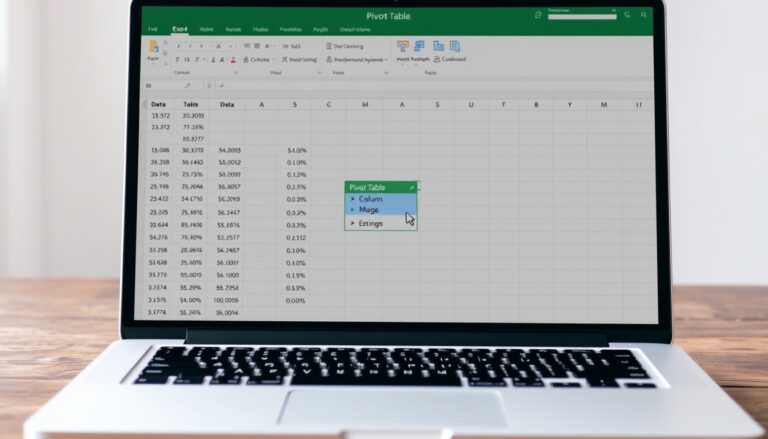
Task: Click the search box in the title bar
Action: pyautogui.click(x=582, y=17)
